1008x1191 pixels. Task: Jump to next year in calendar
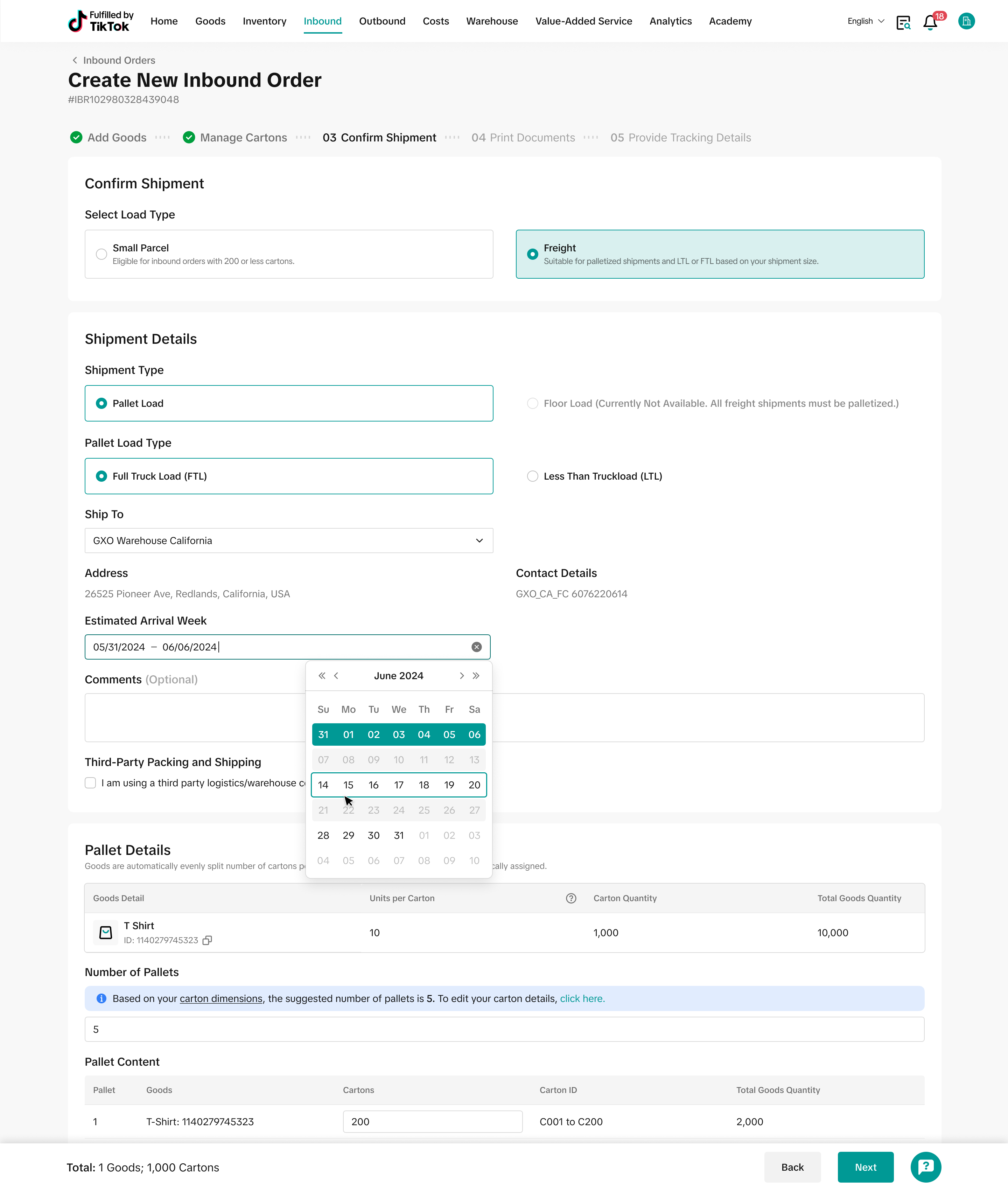point(476,676)
